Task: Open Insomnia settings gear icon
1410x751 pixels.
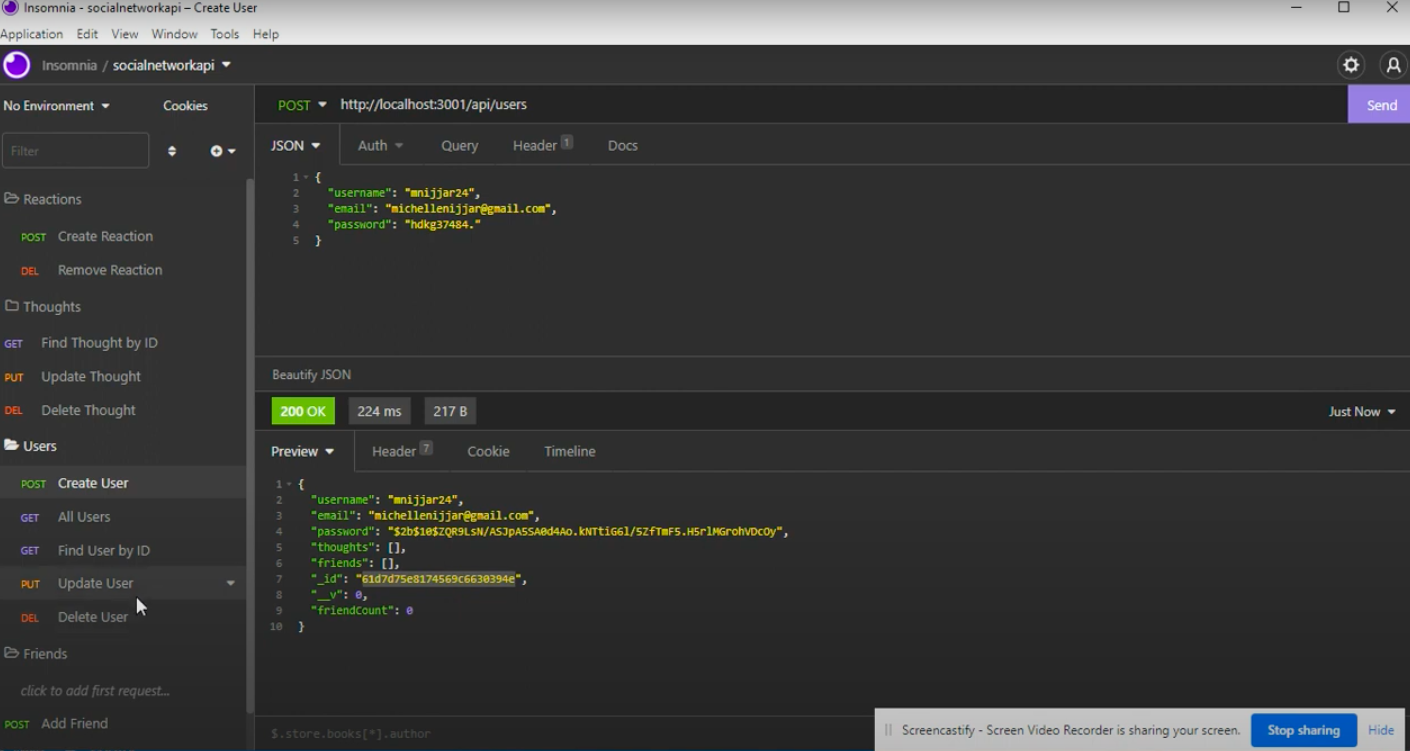Action: tap(1350, 64)
